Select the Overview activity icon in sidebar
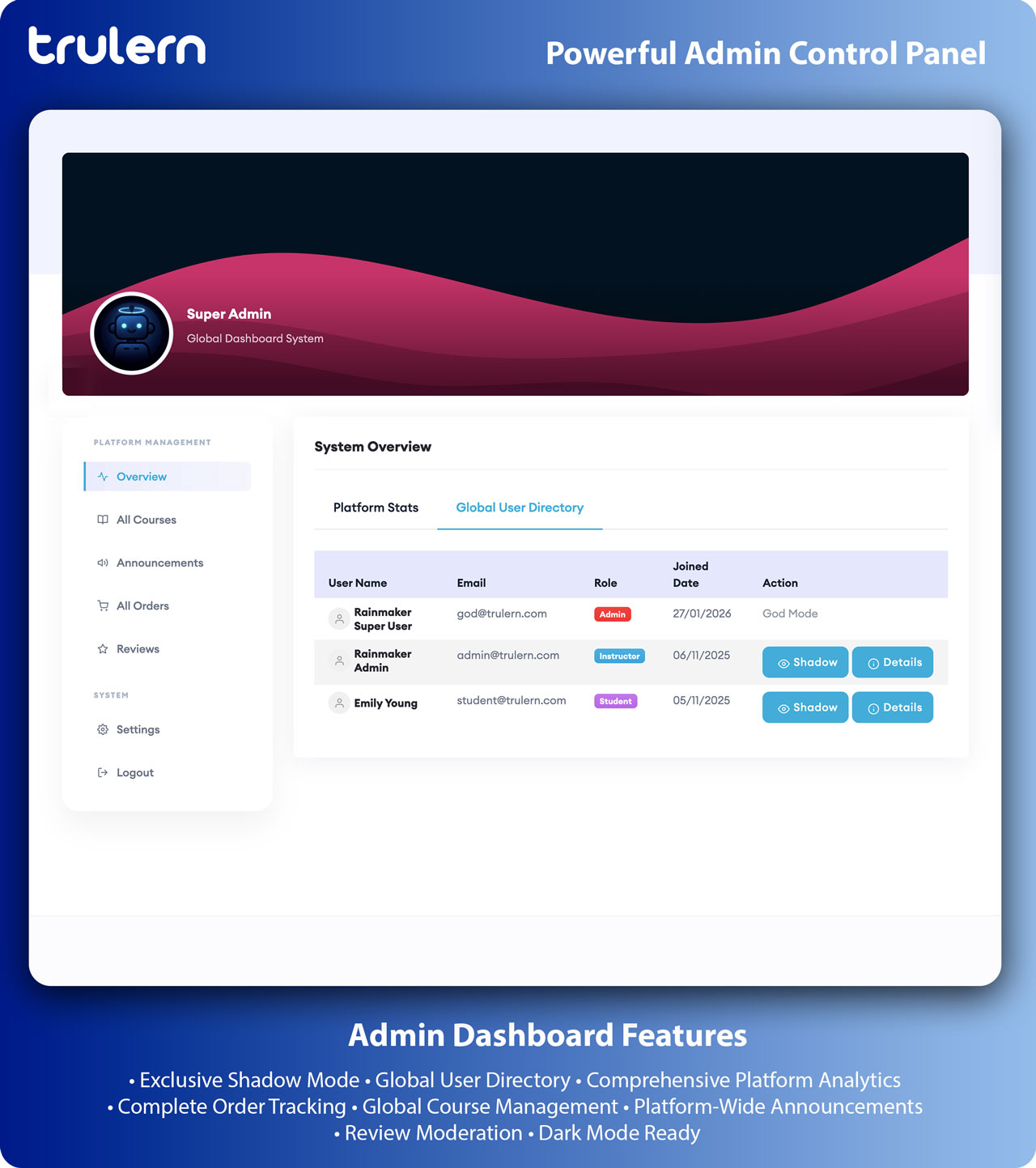 tap(102, 477)
